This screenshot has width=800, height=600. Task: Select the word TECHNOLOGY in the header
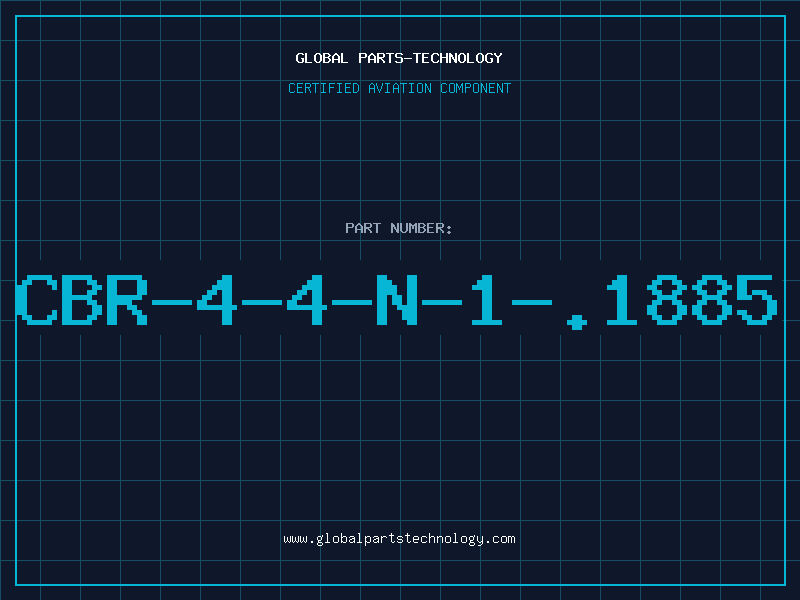point(458,58)
